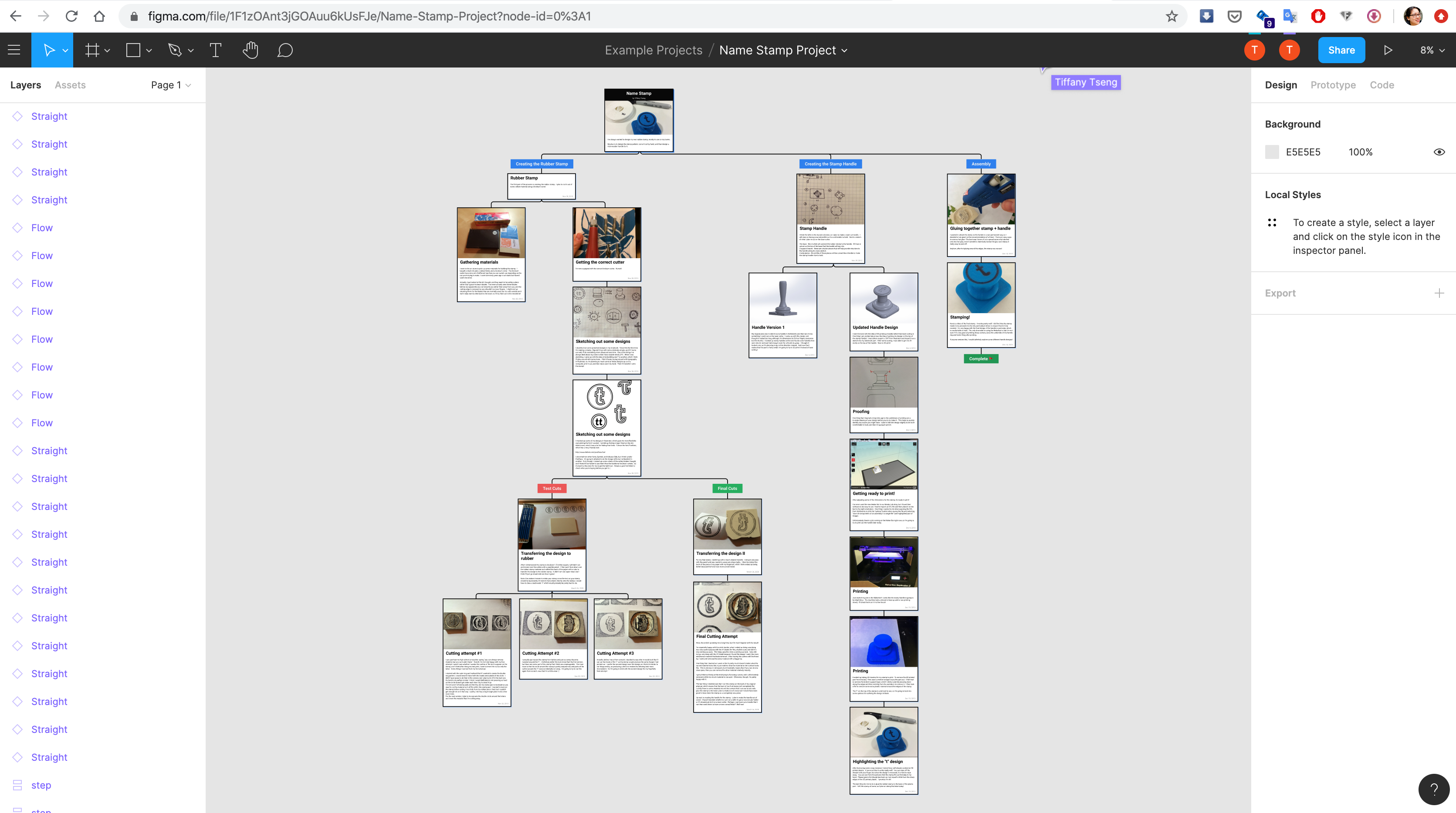Viewport: 1456px width, 813px height.
Task: Toggle background visibility with the eye icon
Action: pyautogui.click(x=1439, y=152)
